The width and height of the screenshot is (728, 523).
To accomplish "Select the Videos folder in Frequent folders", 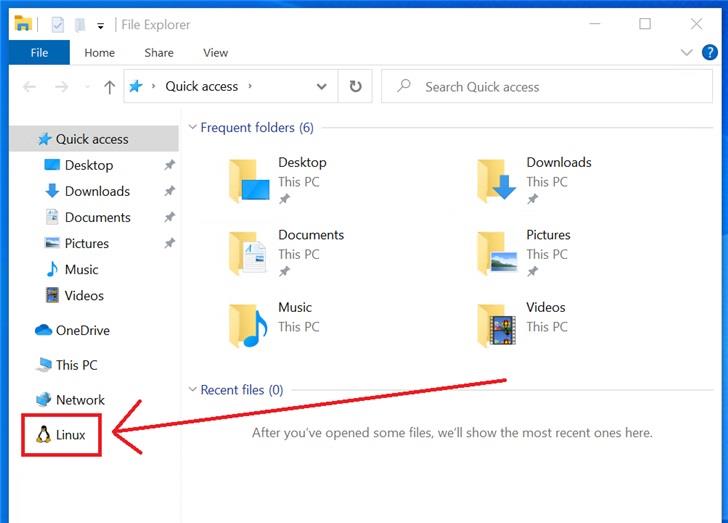I will 522,325.
